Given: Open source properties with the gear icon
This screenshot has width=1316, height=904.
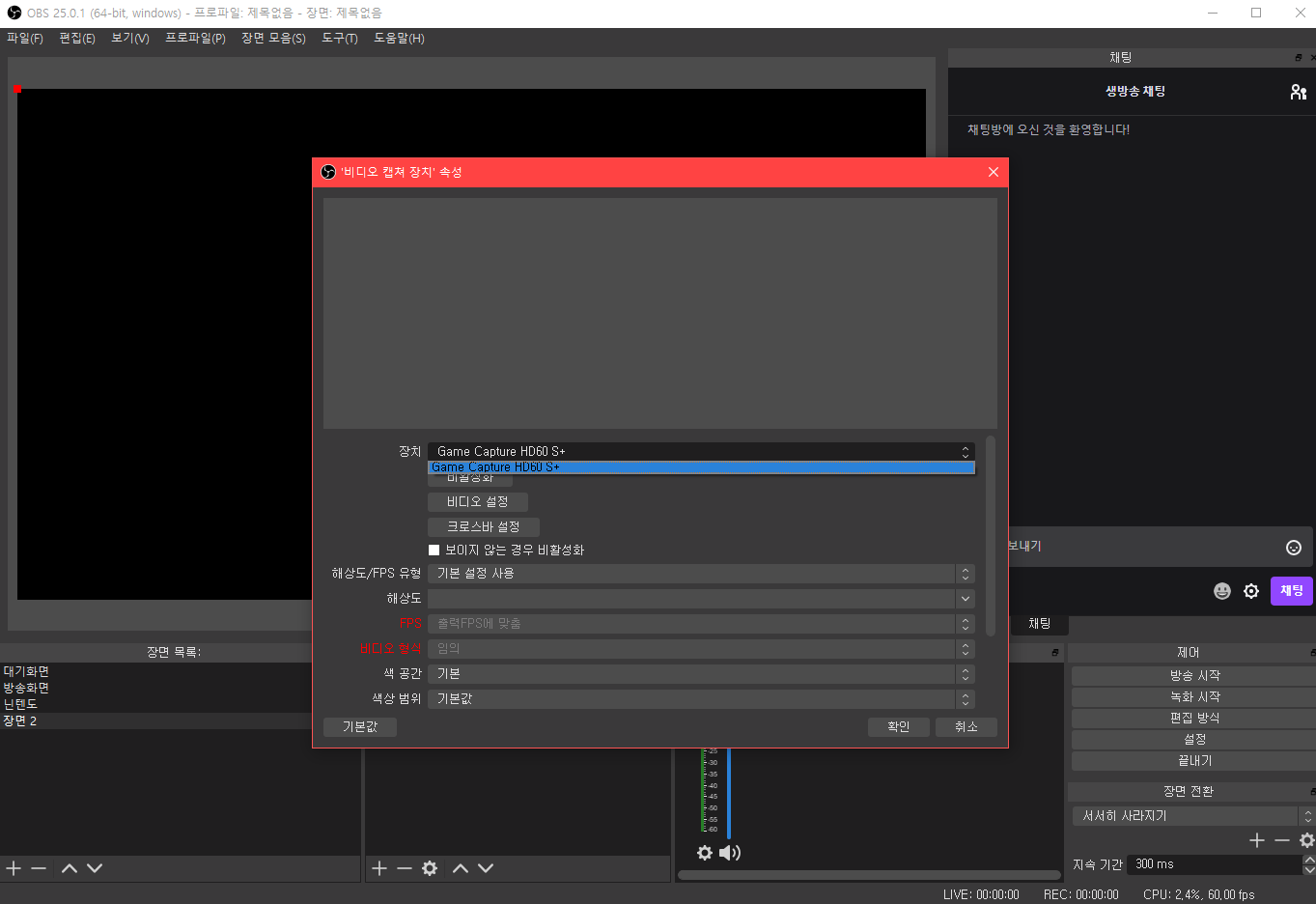Looking at the screenshot, I should click(x=430, y=868).
